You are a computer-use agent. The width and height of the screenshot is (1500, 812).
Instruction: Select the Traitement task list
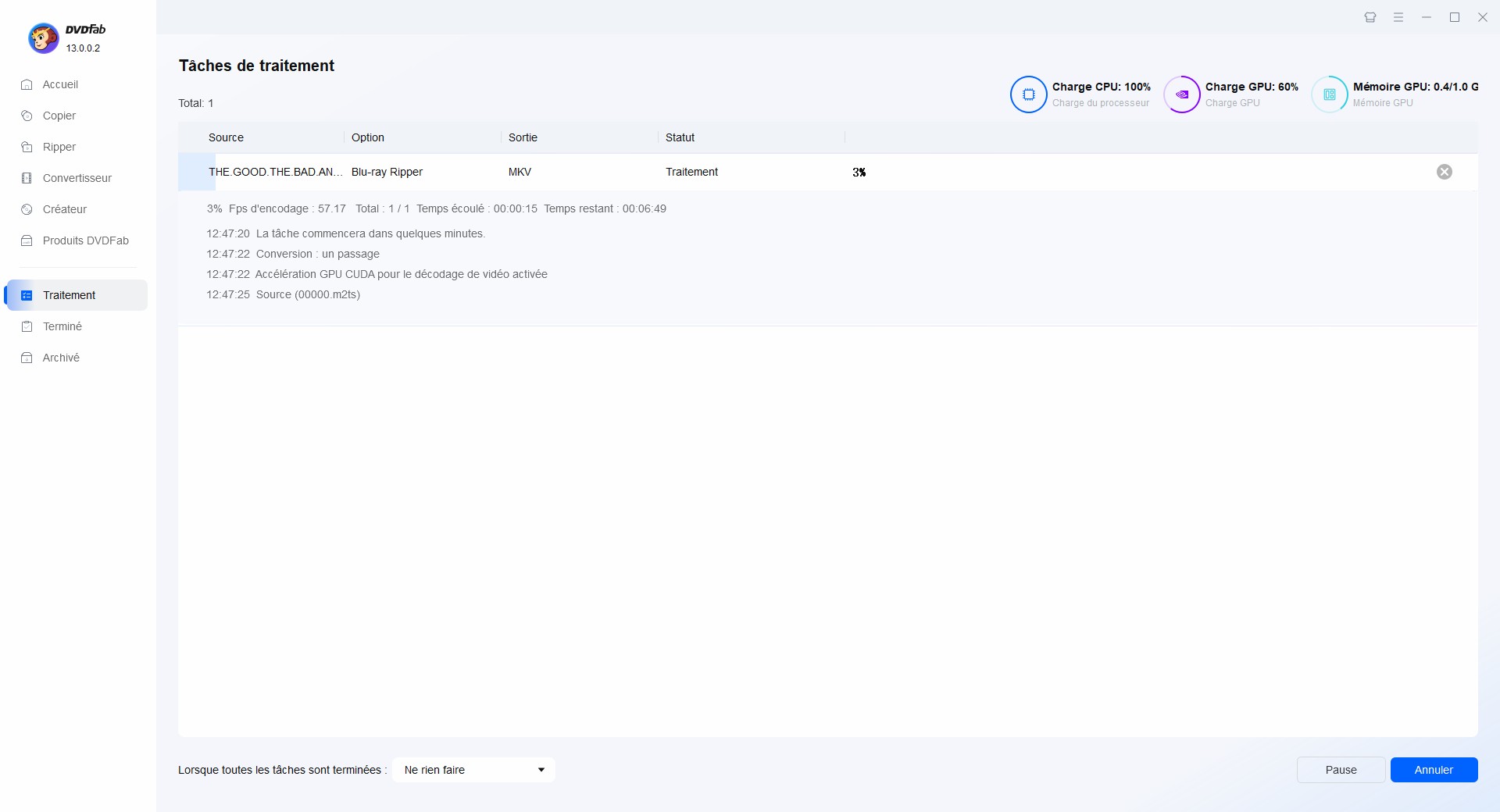tap(76, 295)
